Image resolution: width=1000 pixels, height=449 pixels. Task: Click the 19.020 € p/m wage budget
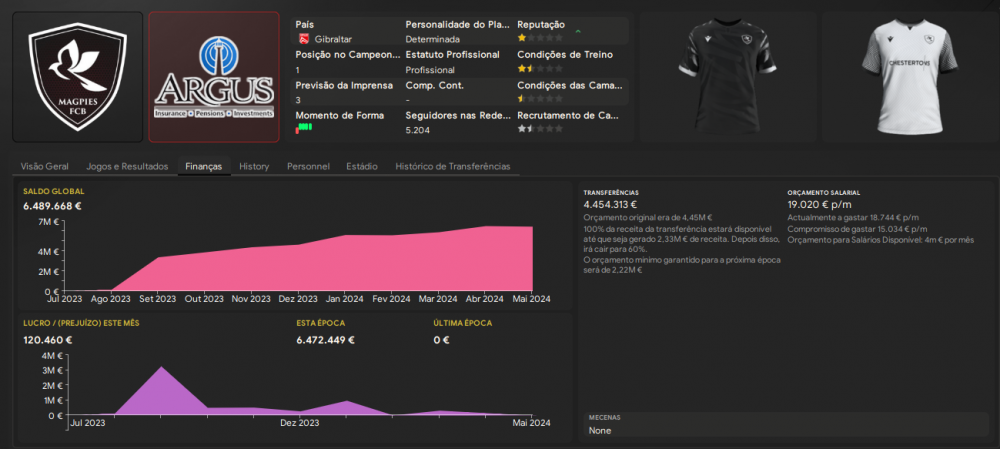821,205
